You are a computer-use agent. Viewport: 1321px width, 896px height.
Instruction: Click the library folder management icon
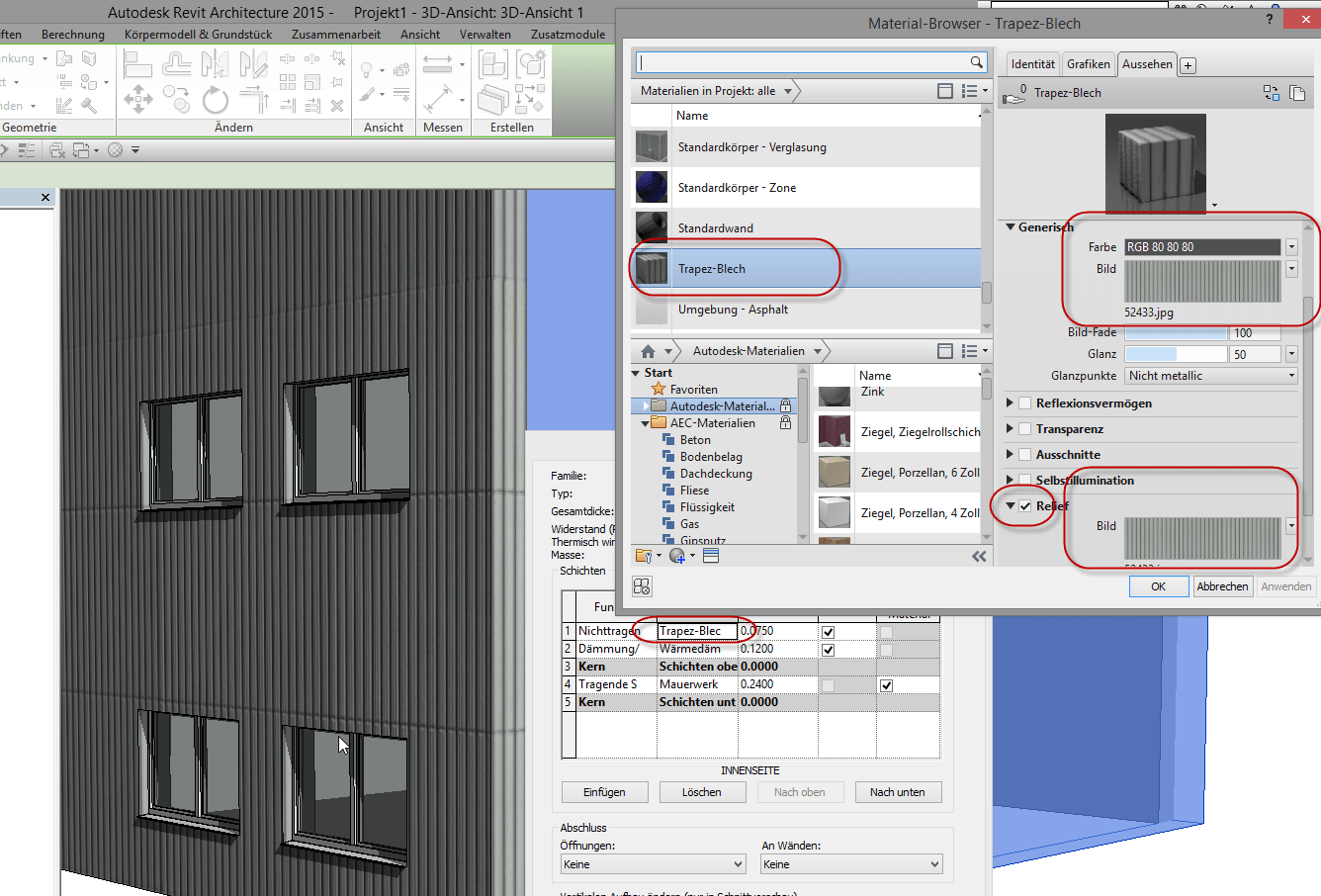point(644,556)
